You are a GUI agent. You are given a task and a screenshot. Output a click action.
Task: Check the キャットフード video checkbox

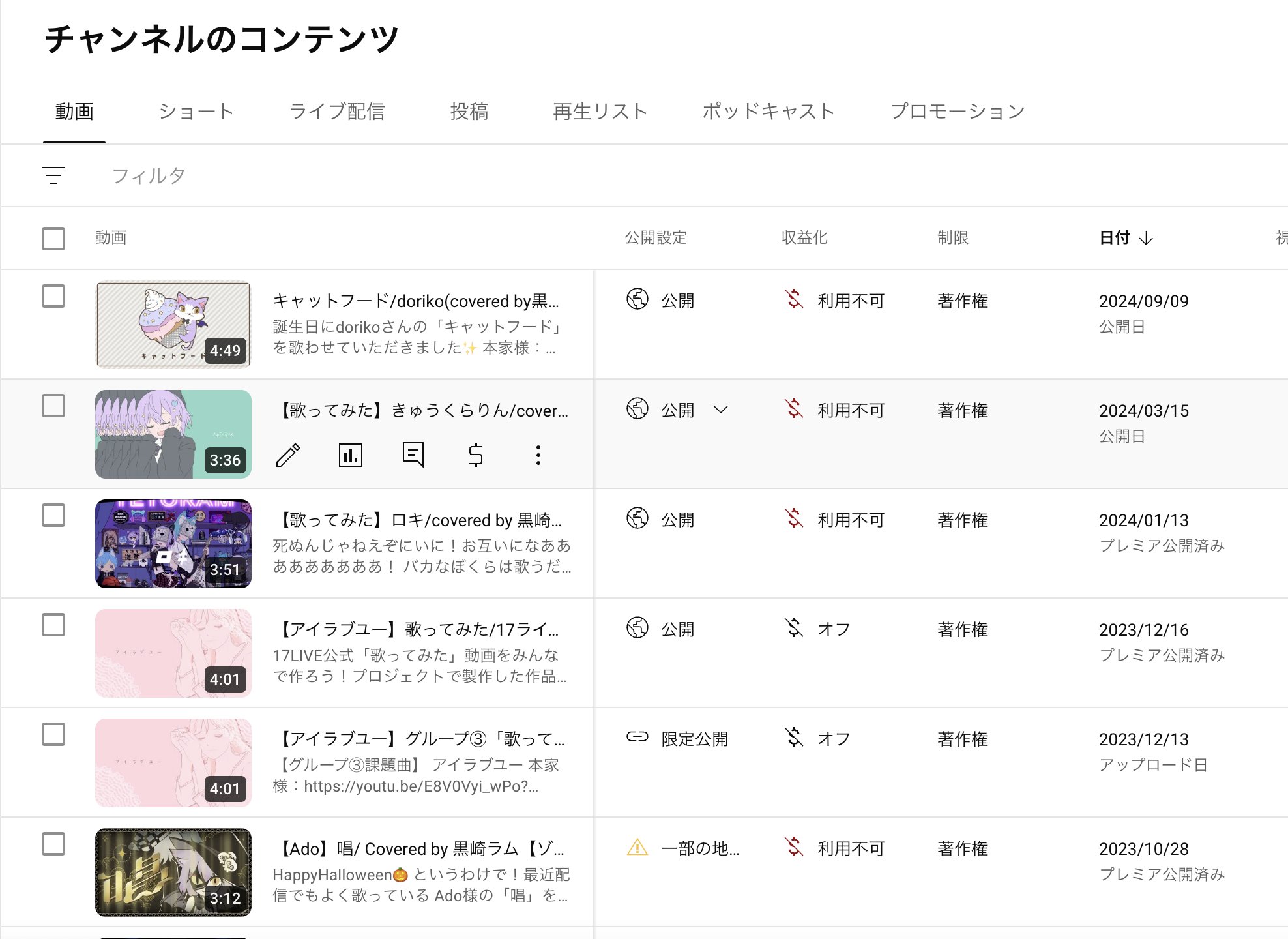pos(53,296)
